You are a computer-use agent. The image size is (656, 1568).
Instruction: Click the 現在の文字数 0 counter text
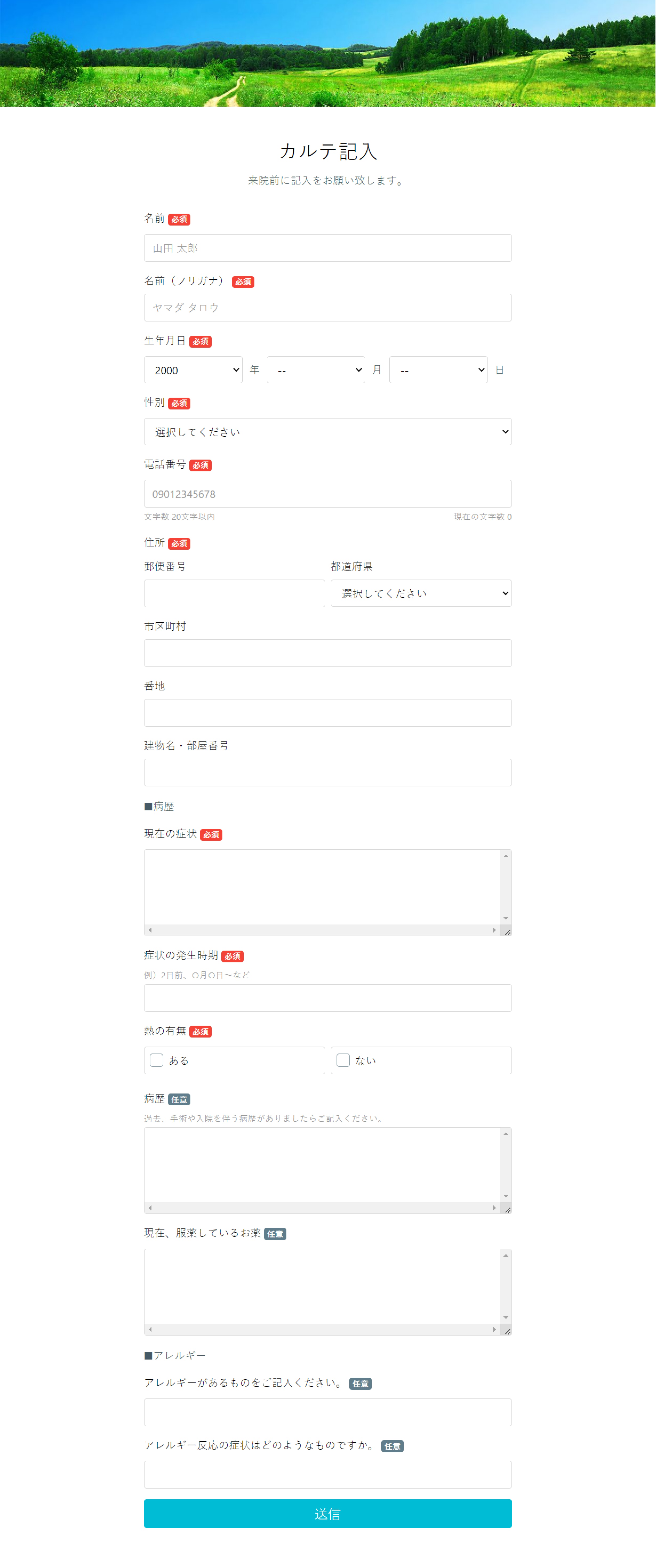(482, 517)
